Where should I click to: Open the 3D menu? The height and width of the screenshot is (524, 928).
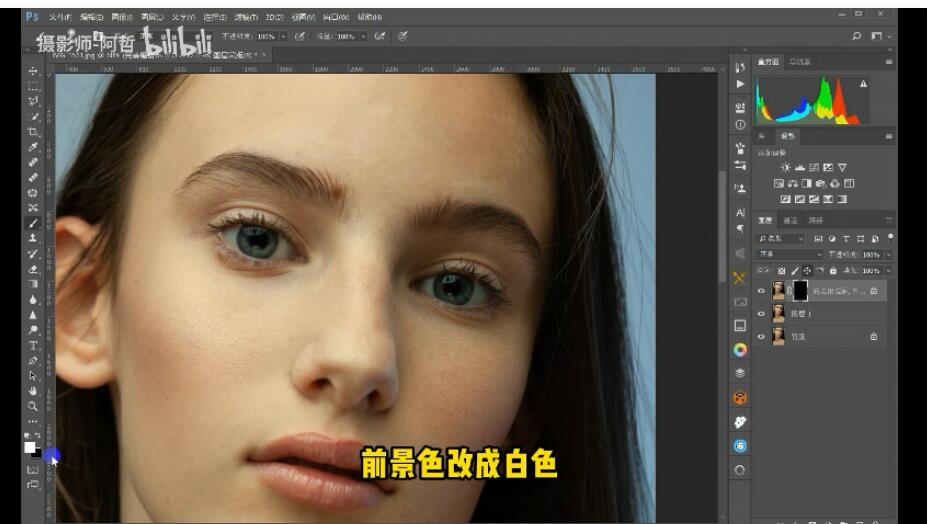click(274, 17)
